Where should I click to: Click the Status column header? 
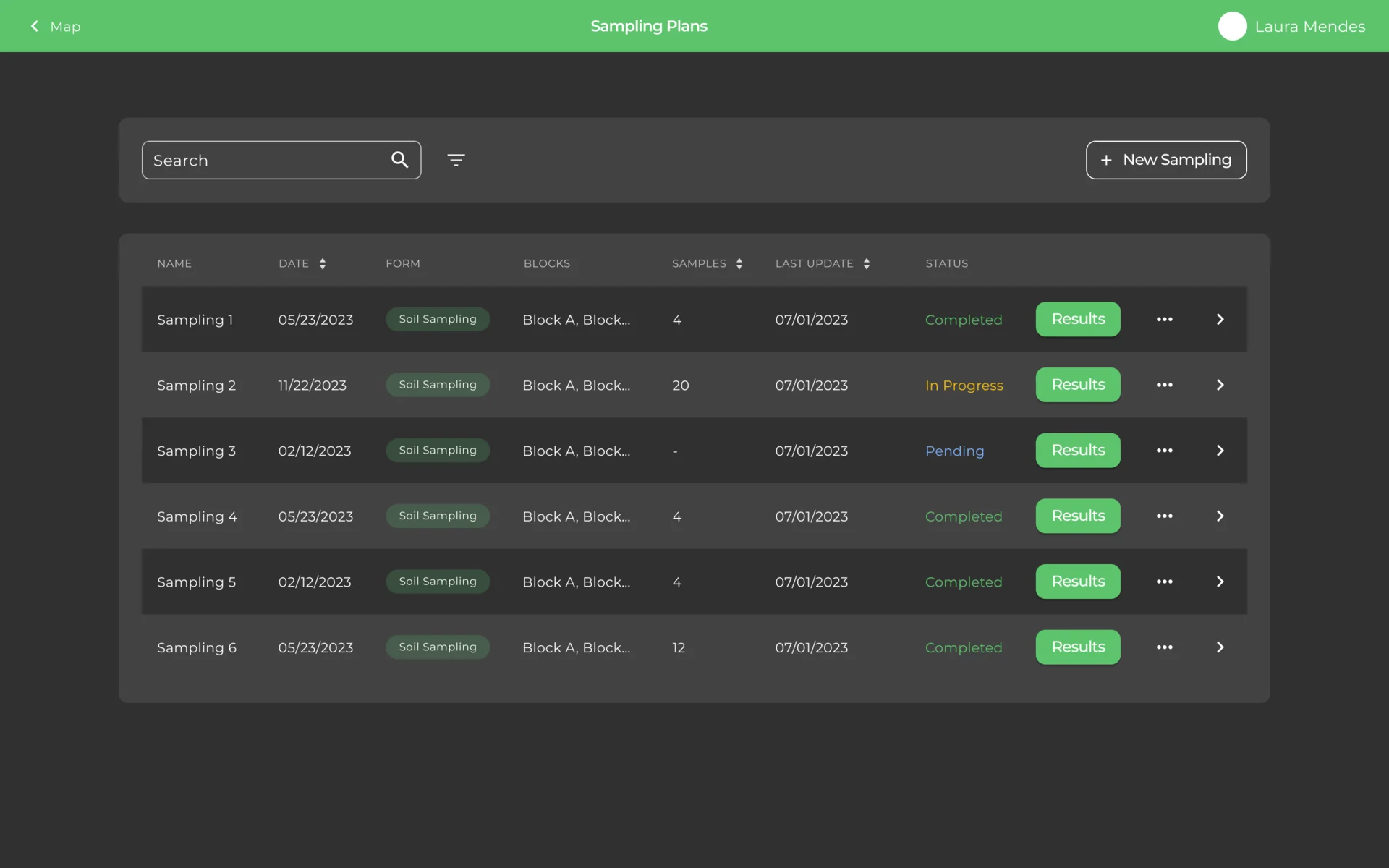pos(947,263)
